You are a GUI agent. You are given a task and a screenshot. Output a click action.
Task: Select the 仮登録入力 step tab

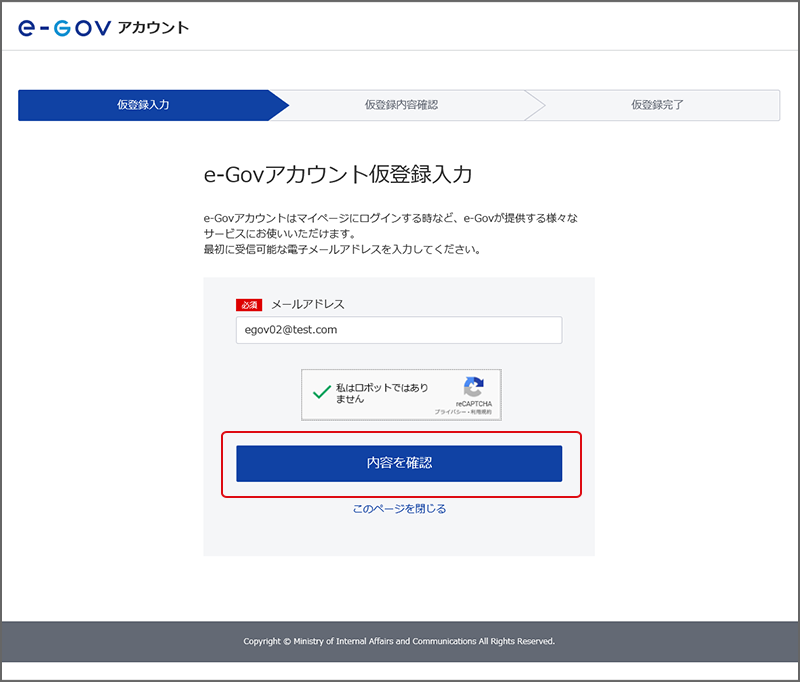click(143, 105)
